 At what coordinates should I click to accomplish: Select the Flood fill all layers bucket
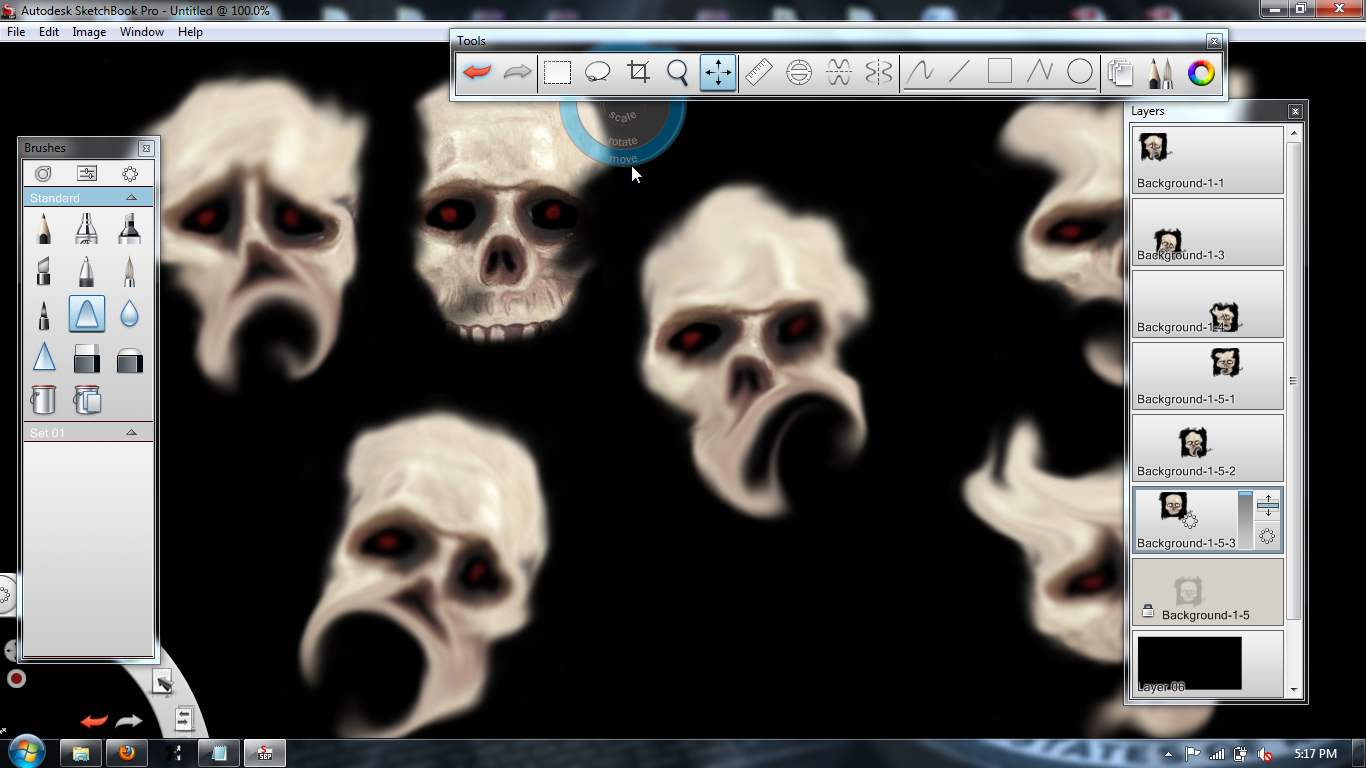point(87,400)
